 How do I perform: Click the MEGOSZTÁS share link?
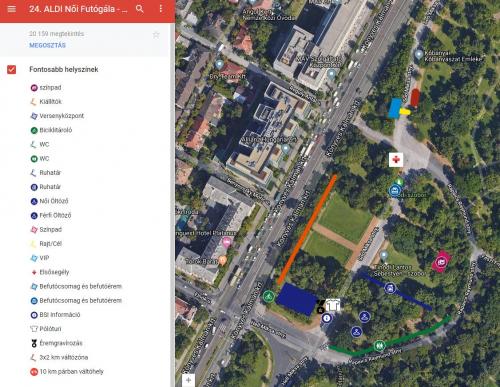pos(47,45)
